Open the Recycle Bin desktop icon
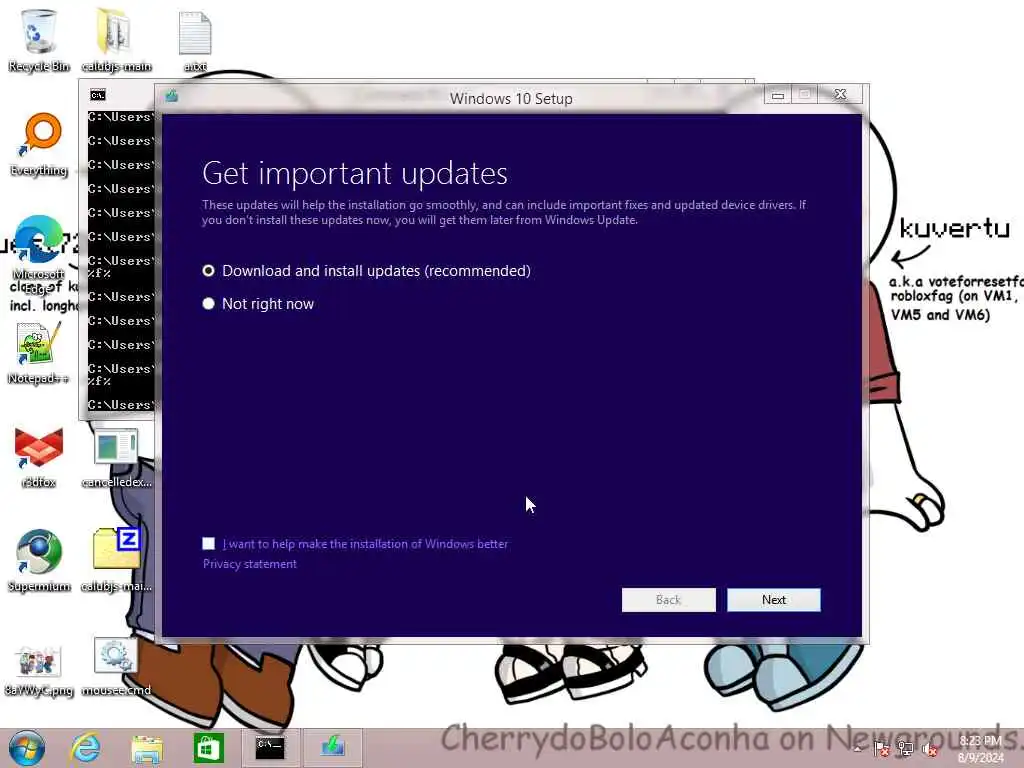1024x768 pixels. (x=39, y=40)
